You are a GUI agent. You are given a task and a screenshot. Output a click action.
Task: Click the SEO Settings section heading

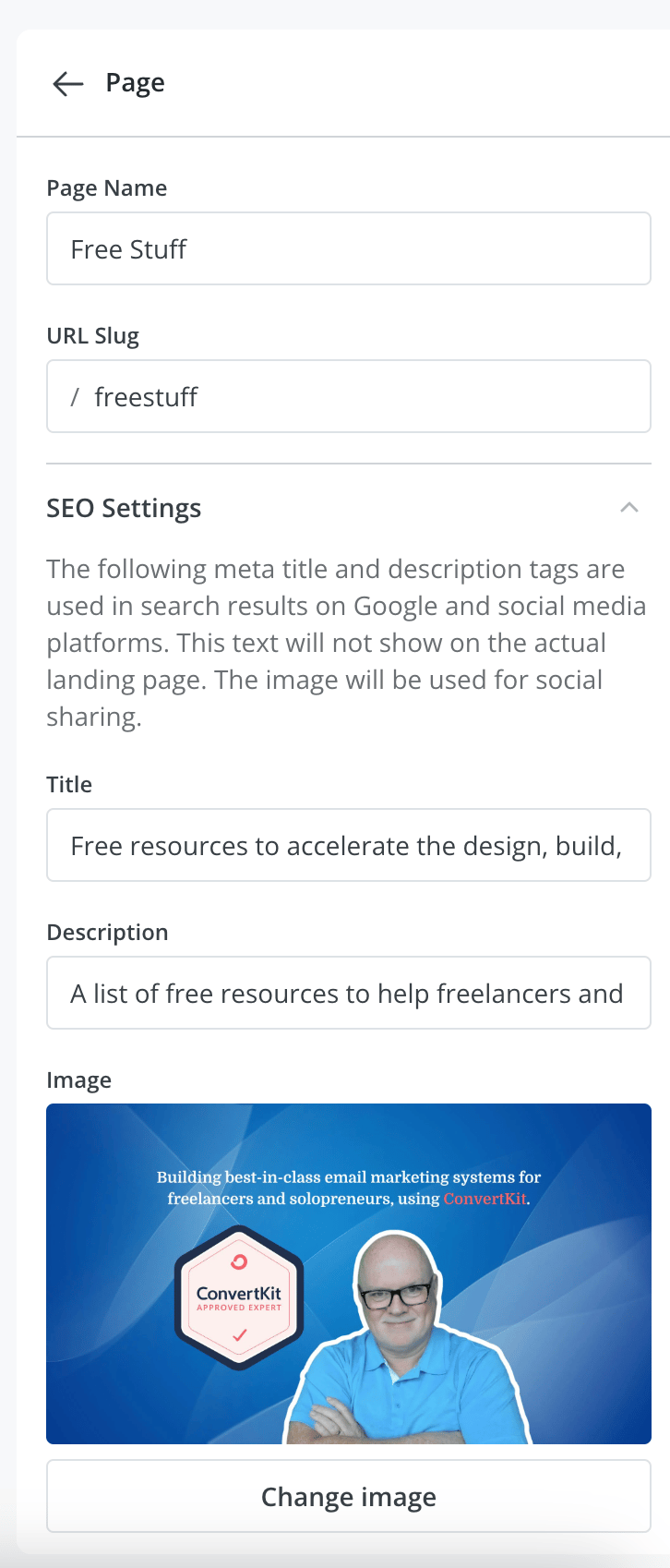point(124,509)
